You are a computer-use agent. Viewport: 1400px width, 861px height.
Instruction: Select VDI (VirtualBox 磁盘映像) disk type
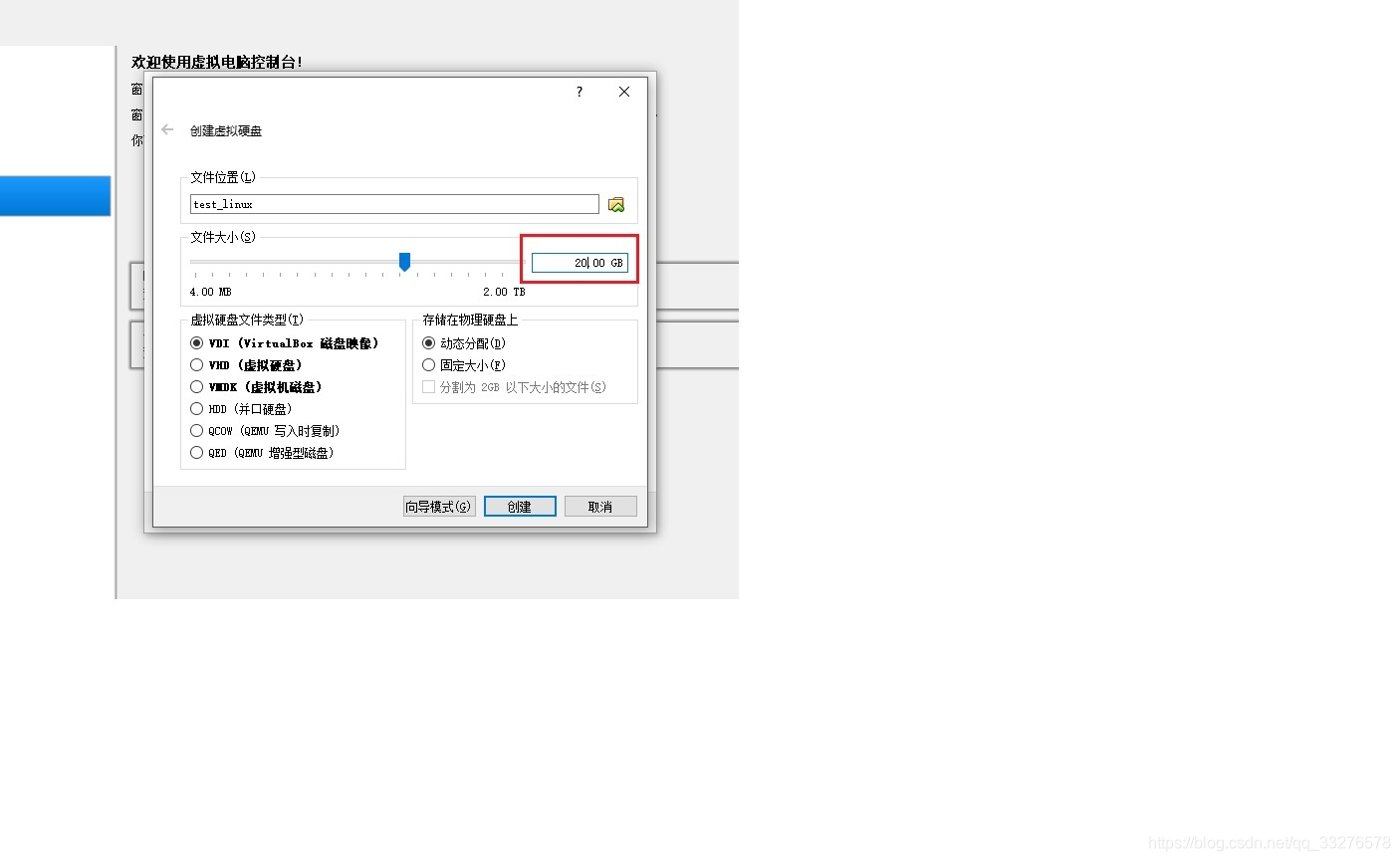click(x=284, y=343)
